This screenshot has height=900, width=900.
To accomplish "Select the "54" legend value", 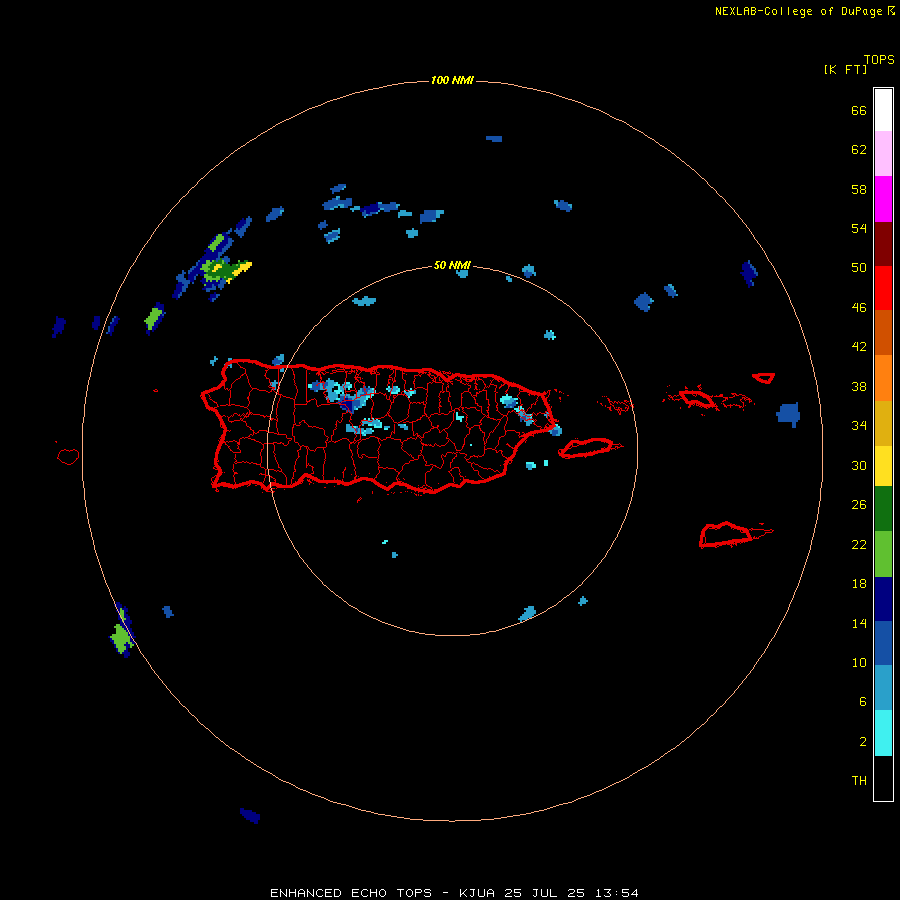I will click(x=859, y=228).
